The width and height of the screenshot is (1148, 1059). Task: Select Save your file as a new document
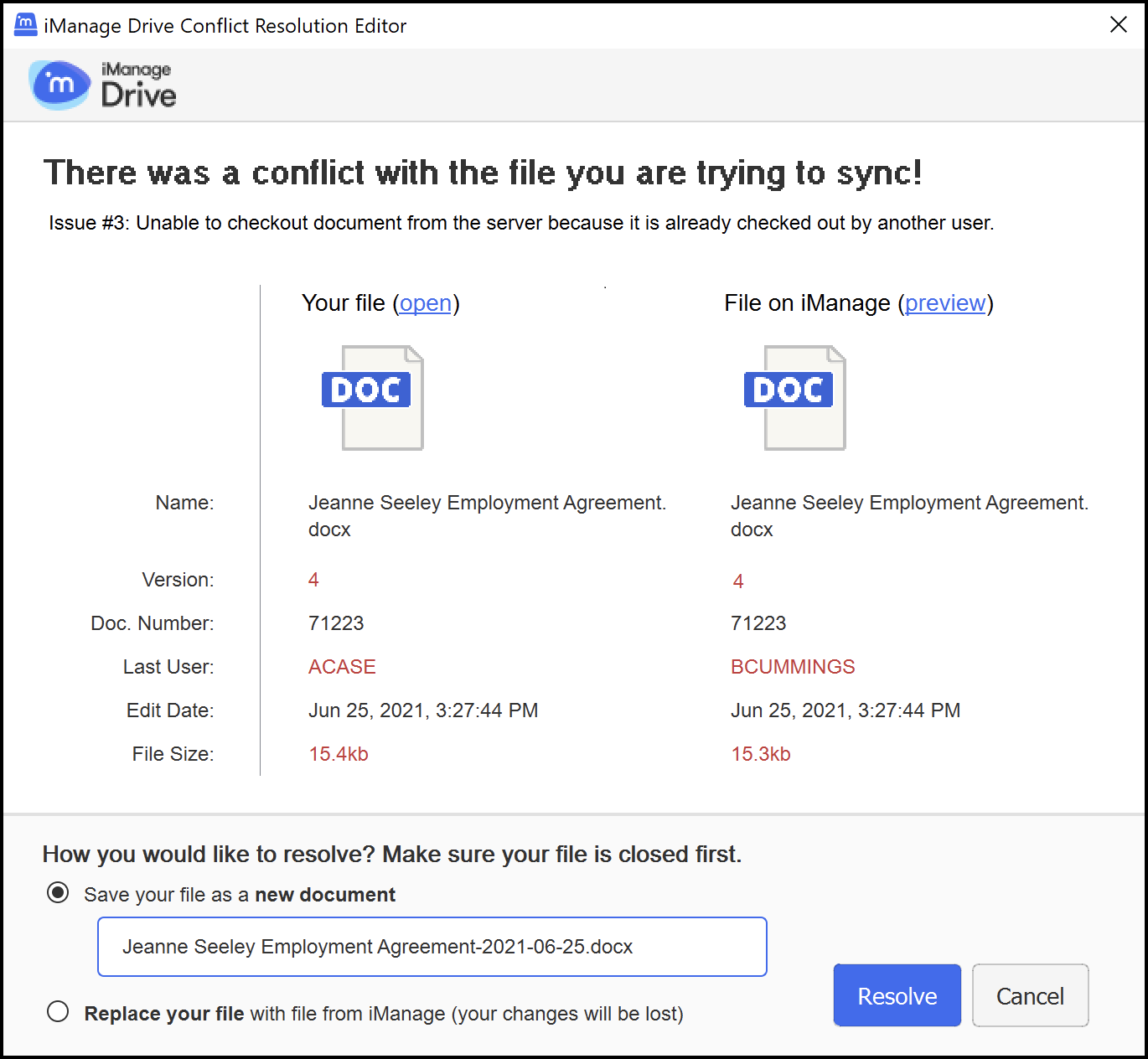pos(58,893)
